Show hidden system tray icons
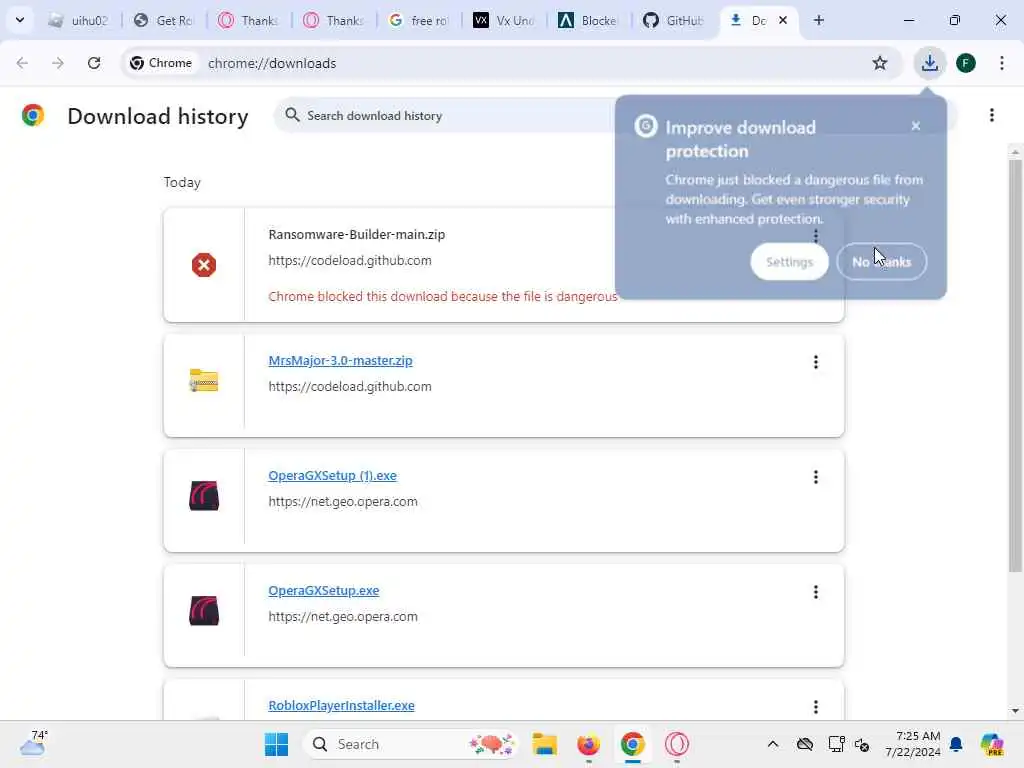The image size is (1024, 768). pos(773,744)
